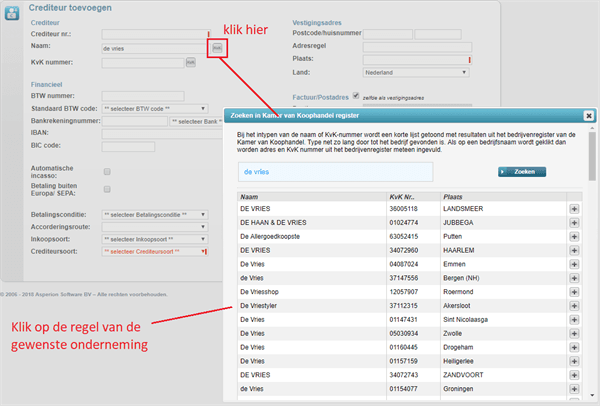600x406 pixels.
Task: Click KvK number 01160445
Action: (x=404, y=347)
